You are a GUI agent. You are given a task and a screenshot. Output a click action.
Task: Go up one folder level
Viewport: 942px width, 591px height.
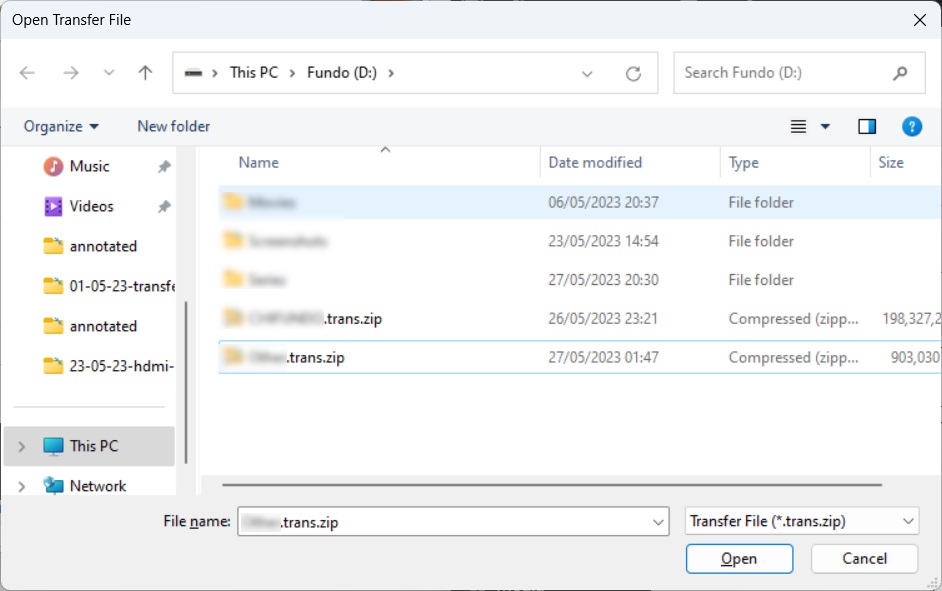click(x=144, y=72)
